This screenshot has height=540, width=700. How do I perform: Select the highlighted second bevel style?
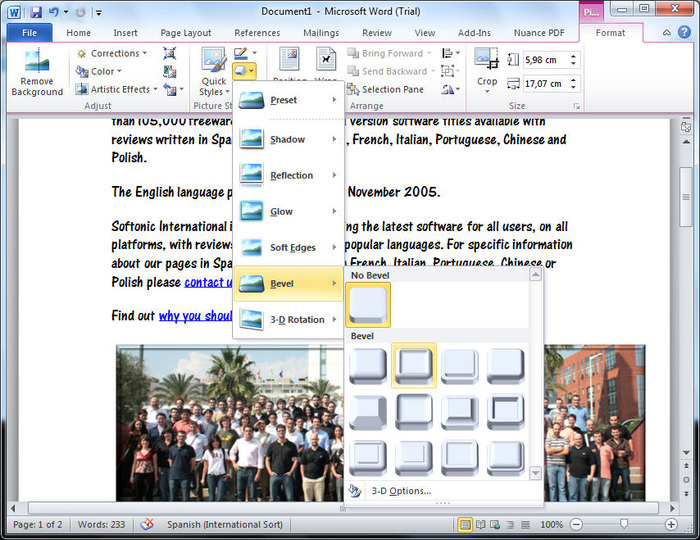click(x=414, y=366)
